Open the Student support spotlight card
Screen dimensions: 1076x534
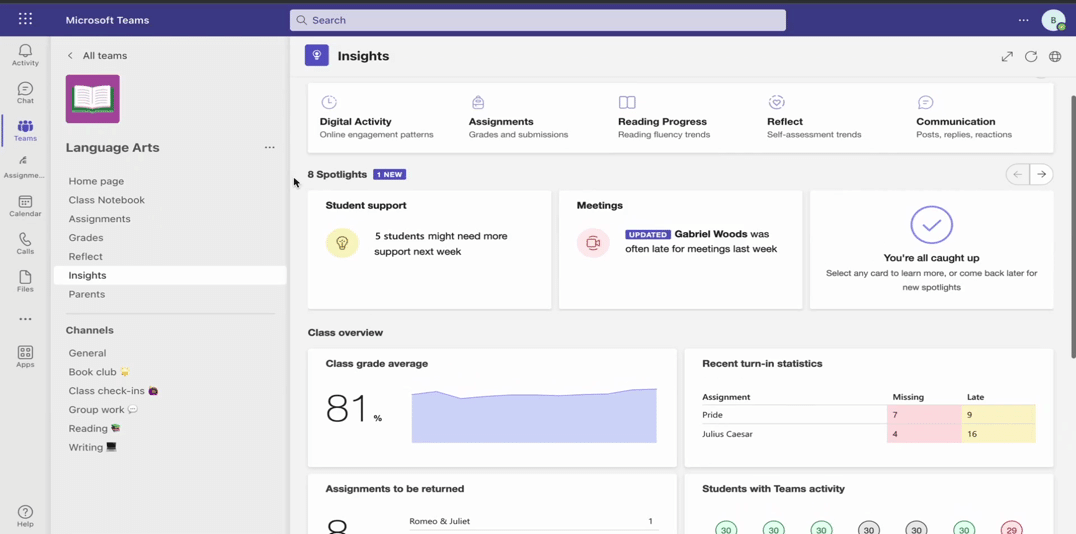(429, 248)
